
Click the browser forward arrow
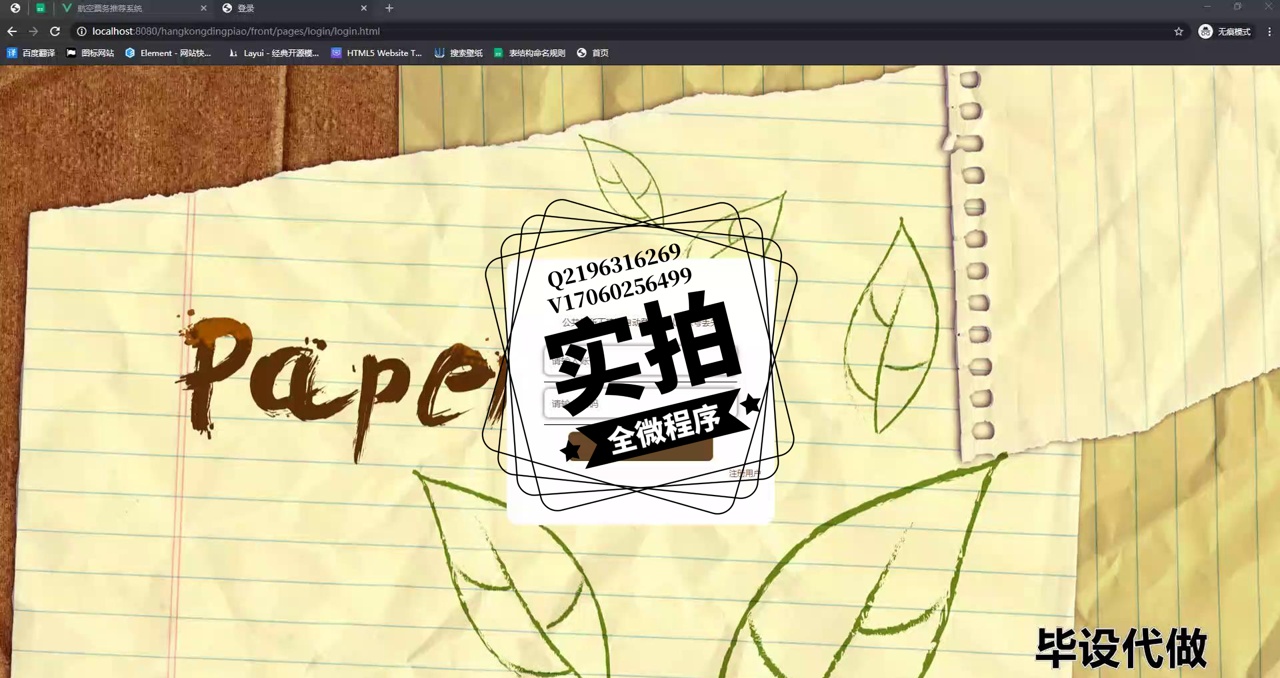pos(33,31)
